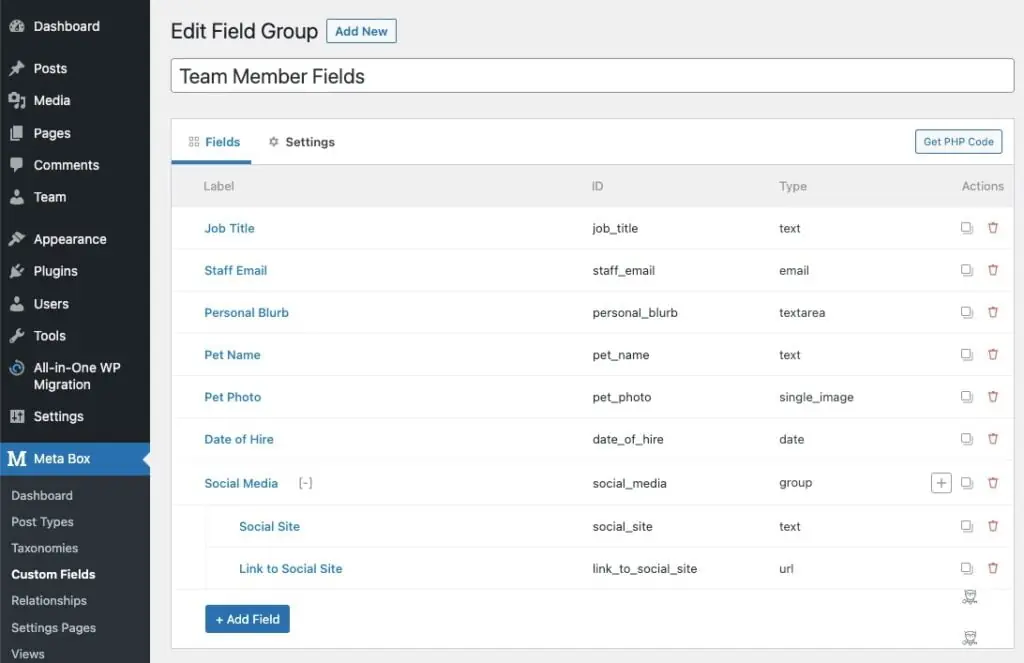This screenshot has height=663, width=1024.
Task: Open WordPress Settings in the sidebar
Action: [x=75, y=416]
